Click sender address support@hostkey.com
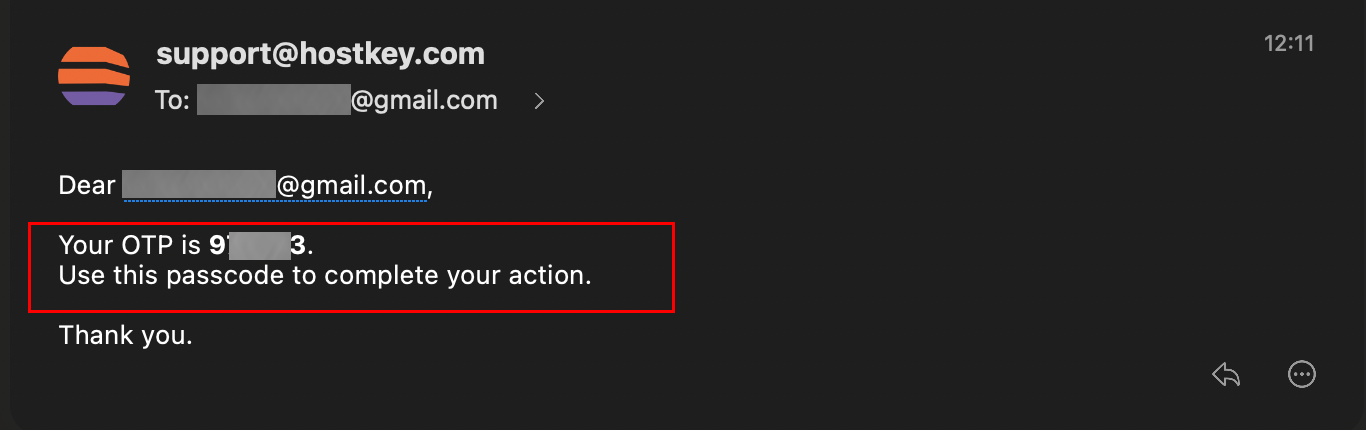This screenshot has width=1366, height=430. [x=321, y=54]
